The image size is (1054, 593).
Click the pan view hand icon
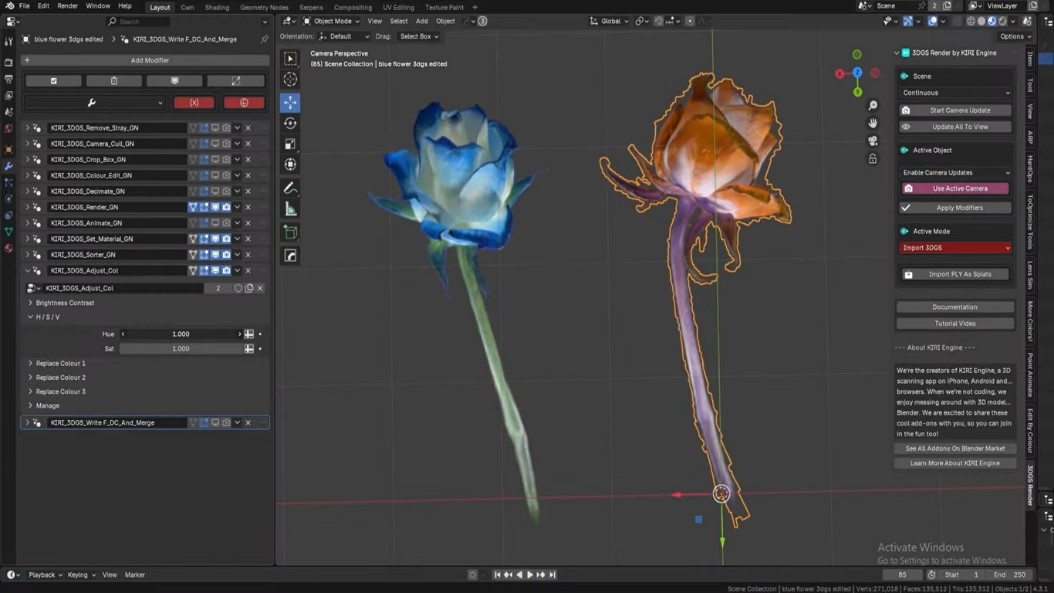pyautogui.click(x=873, y=123)
